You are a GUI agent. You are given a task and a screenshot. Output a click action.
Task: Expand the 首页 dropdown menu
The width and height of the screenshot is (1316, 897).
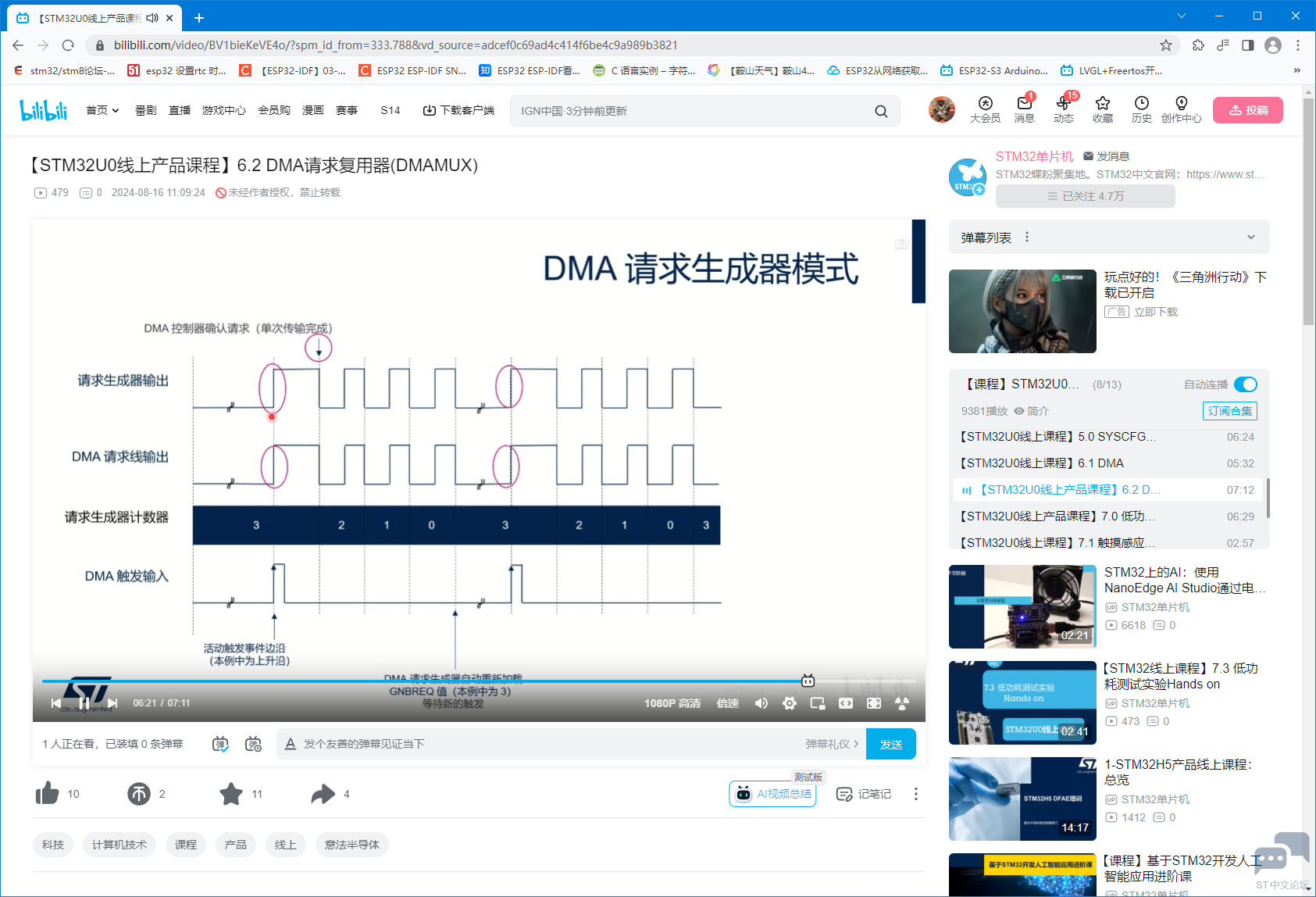coord(102,110)
